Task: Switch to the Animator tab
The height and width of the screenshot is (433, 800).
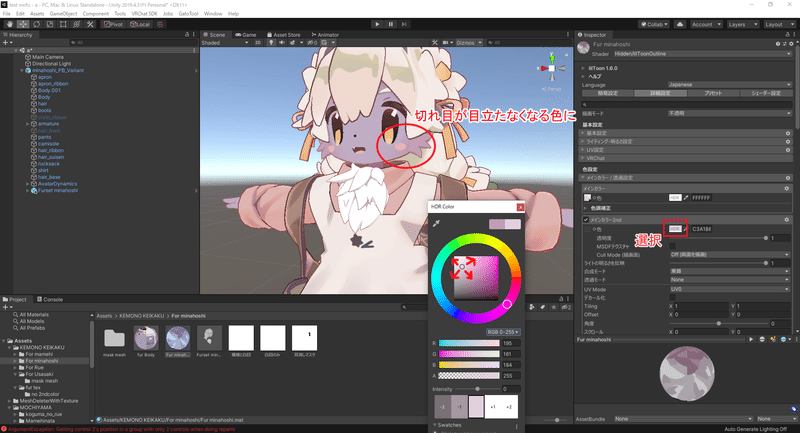Action: [x=325, y=35]
